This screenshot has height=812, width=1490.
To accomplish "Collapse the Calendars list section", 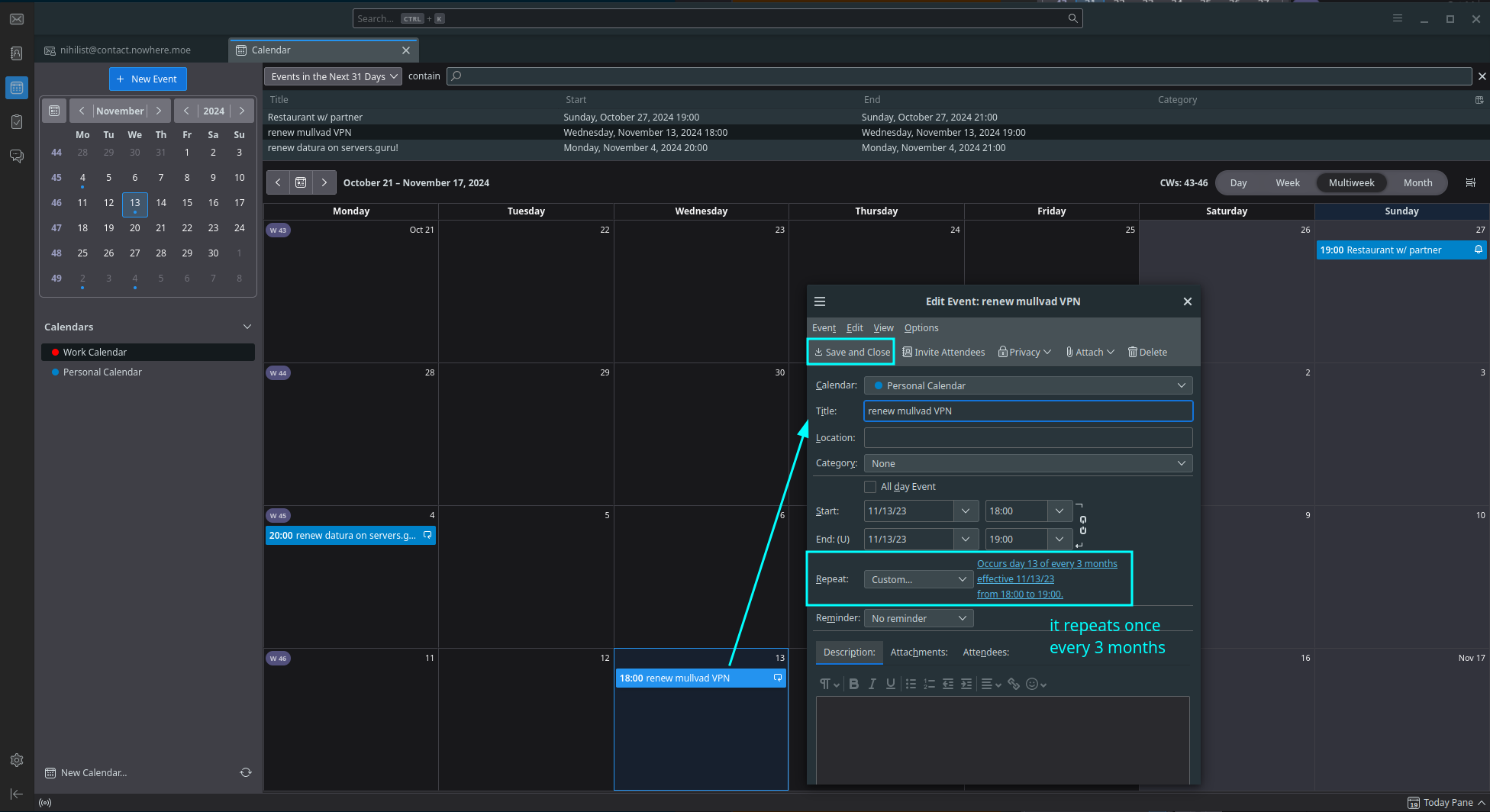I will pyautogui.click(x=247, y=327).
